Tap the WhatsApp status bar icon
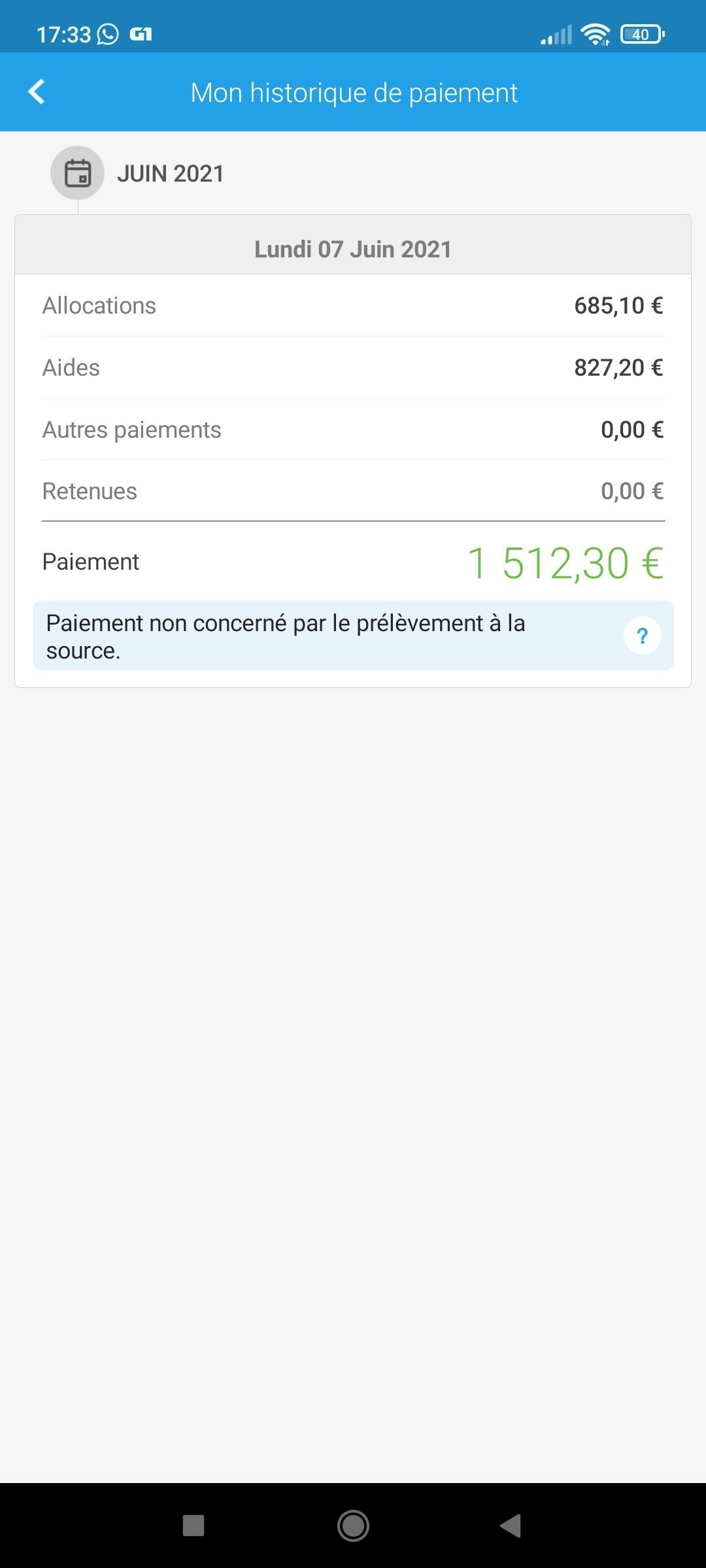706x1568 pixels. (108, 34)
